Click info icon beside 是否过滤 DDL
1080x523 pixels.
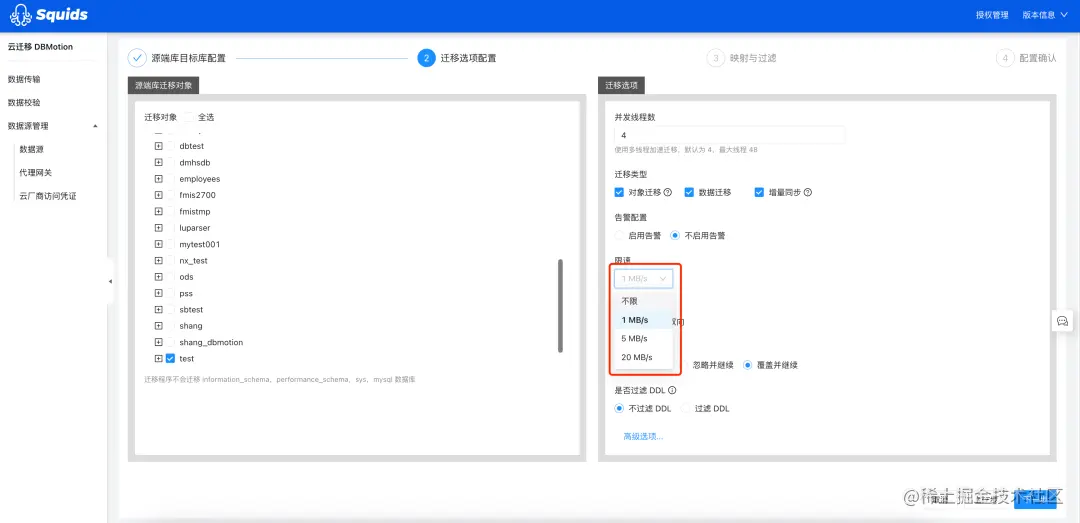tap(672, 390)
